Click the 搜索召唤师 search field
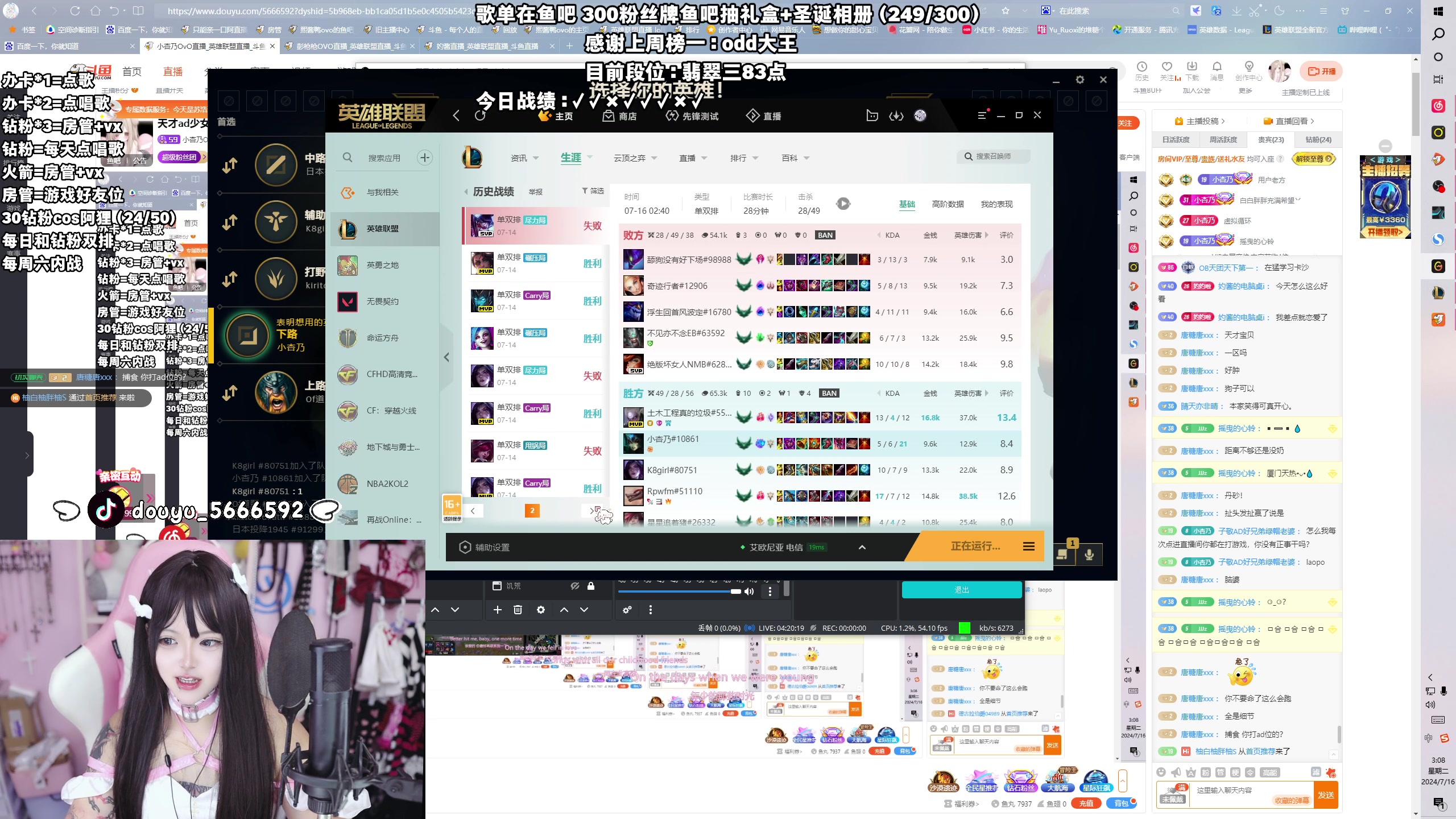The image size is (1456, 819). (994, 156)
